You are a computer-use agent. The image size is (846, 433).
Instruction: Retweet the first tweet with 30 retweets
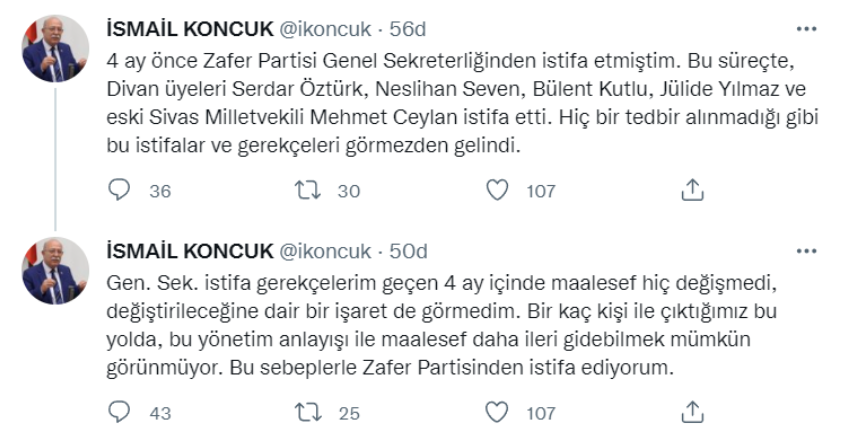pos(311,189)
